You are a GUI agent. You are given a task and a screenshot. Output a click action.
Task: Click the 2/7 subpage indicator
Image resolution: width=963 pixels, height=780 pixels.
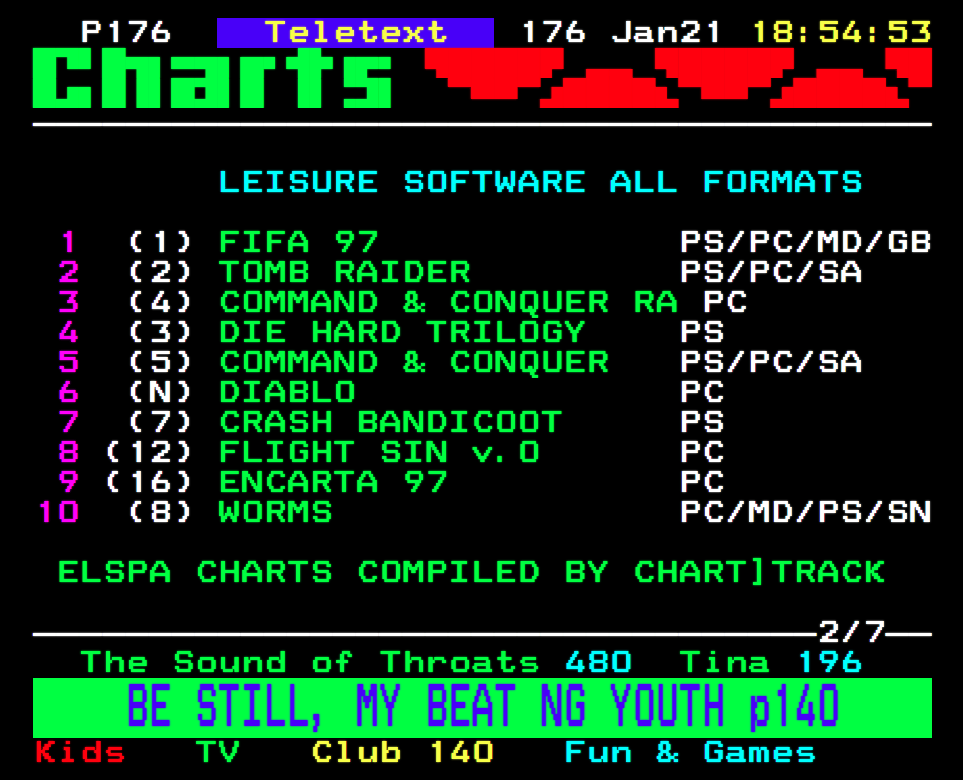851,632
